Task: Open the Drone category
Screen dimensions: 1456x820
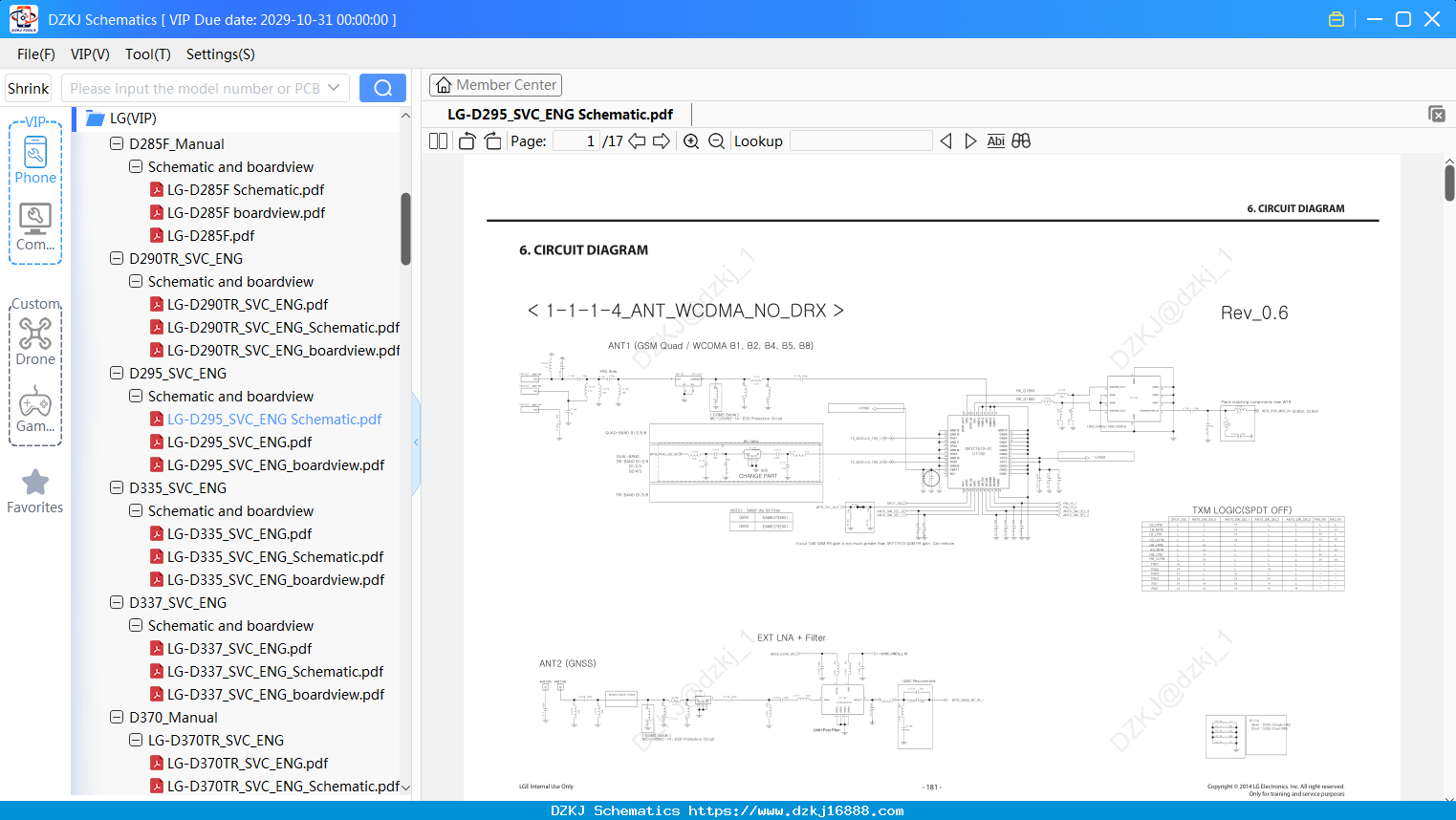Action: tap(35, 342)
